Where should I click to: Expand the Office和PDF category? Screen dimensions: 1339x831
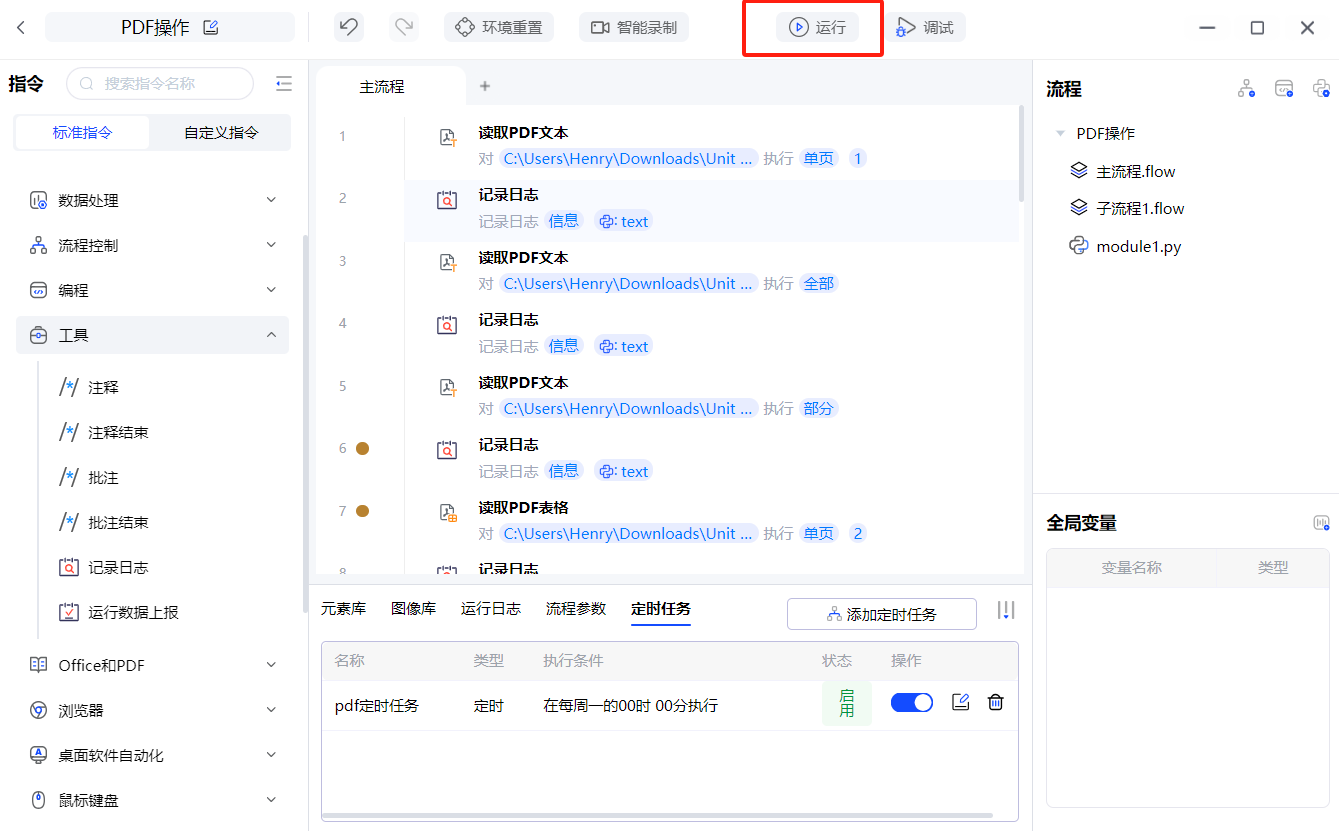click(x=152, y=665)
